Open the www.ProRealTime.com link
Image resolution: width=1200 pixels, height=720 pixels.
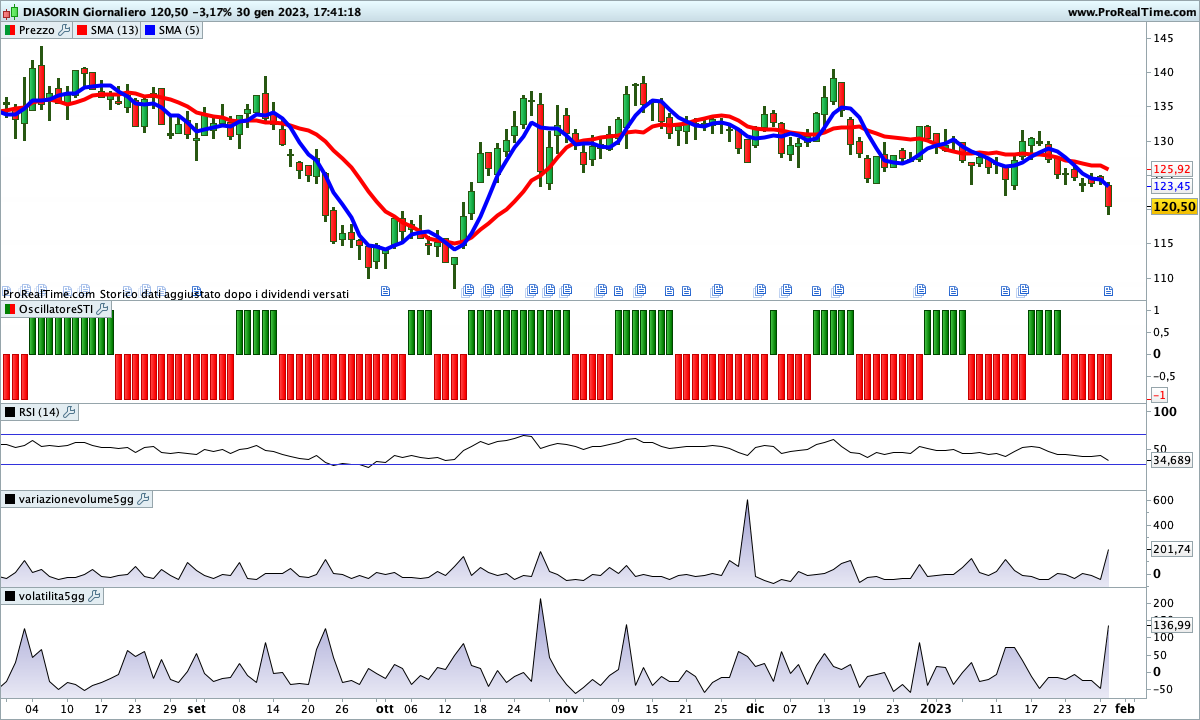click(x=1130, y=12)
